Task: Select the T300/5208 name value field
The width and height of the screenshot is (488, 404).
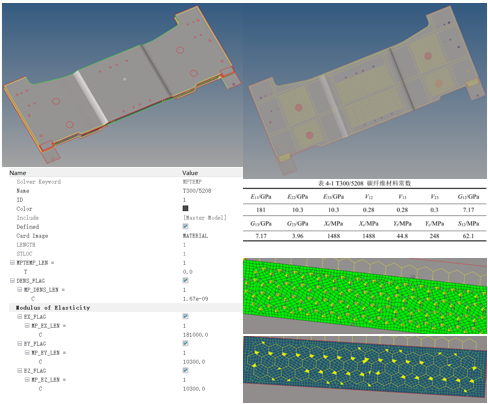Action: [x=197, y=191]
